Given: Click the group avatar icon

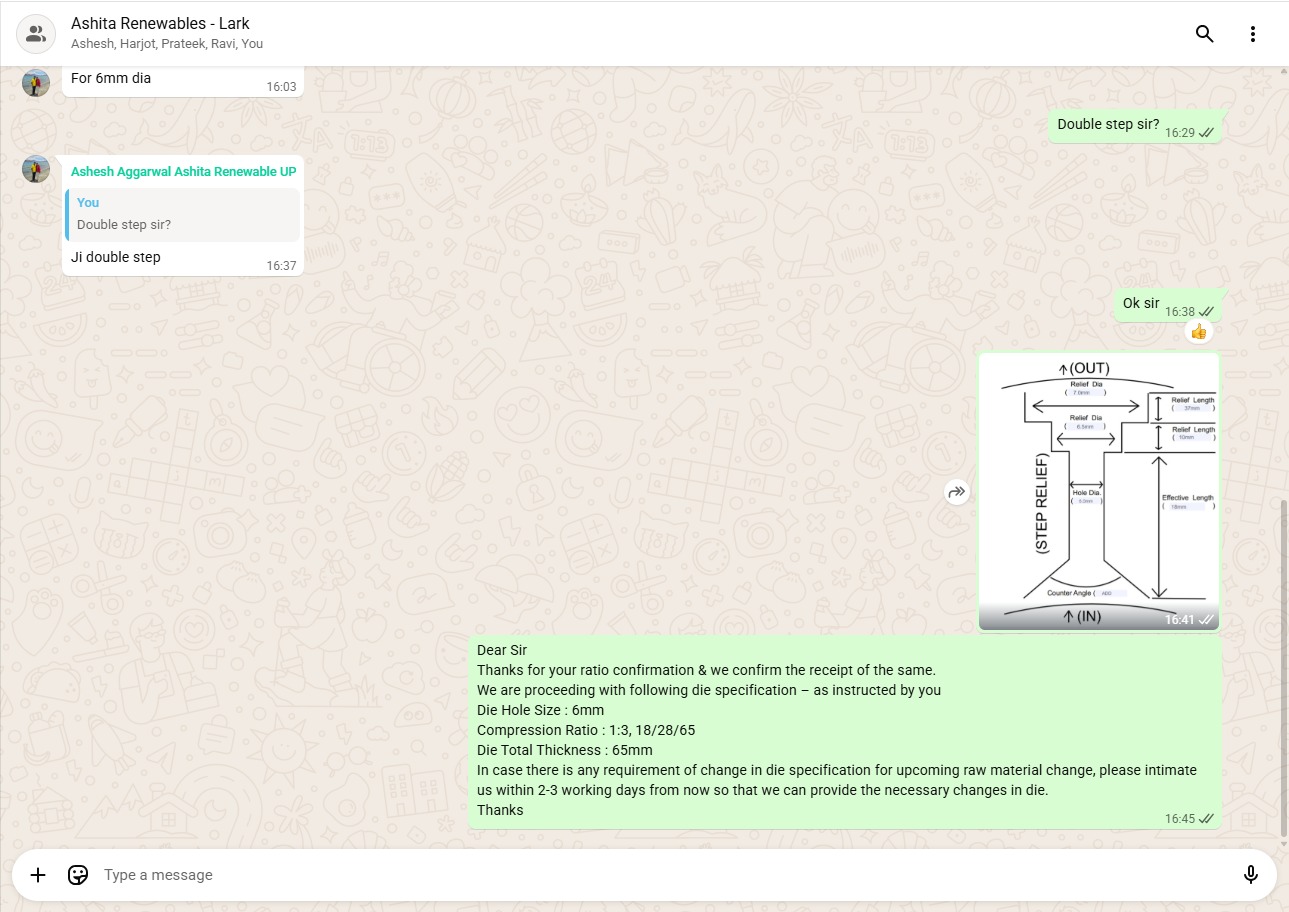Looking at the screenshot, I should point(36,34).
